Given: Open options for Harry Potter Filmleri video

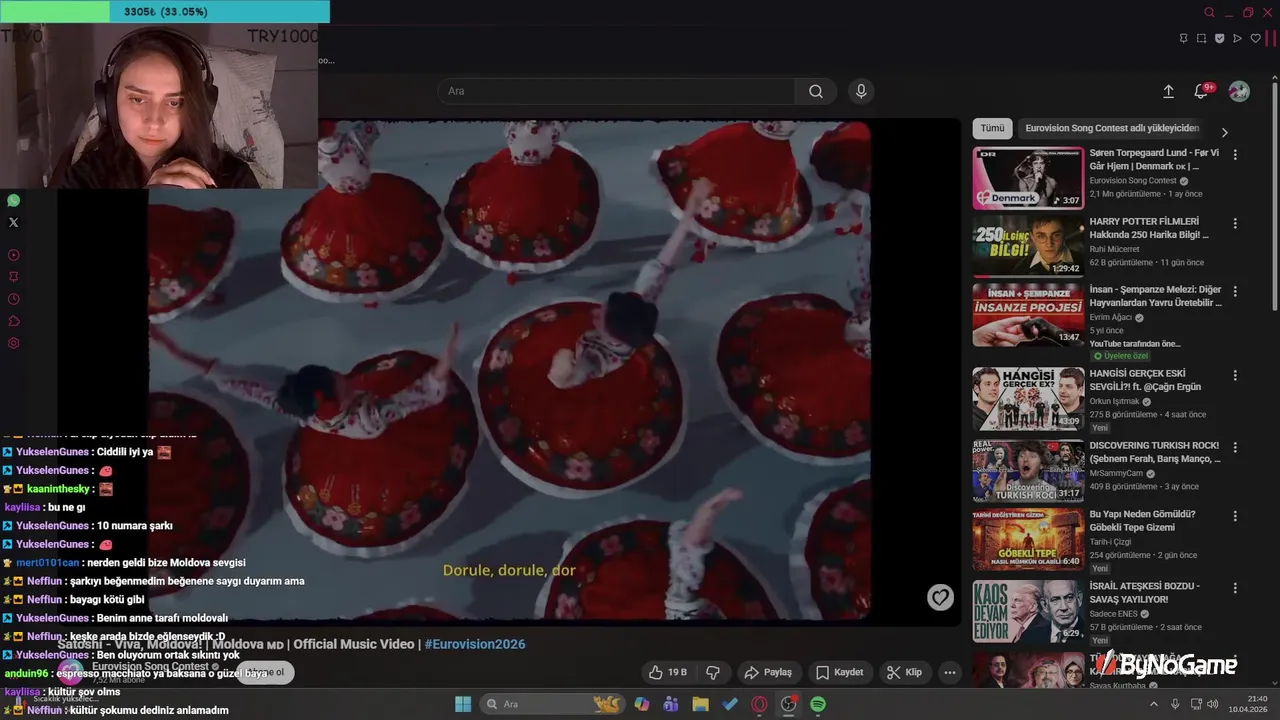Looking at the screenshot, I should click(1235, 223).
